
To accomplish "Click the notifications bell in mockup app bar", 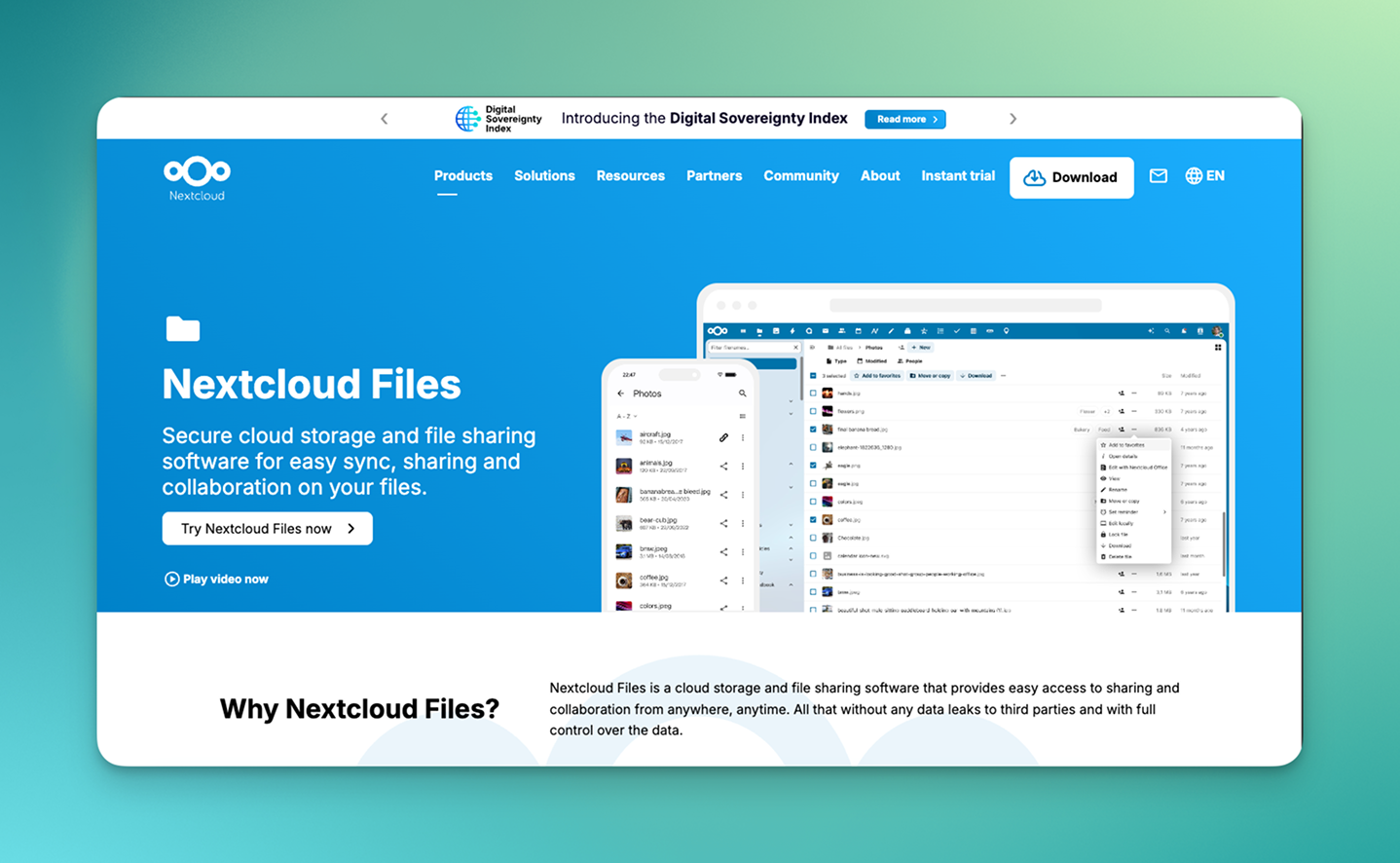I will 1184,331.
